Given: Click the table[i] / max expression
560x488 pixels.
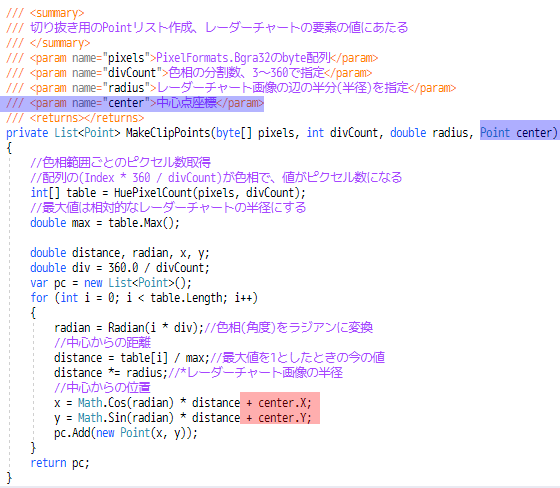Looking at the screenshot, I should pos(162,358).
